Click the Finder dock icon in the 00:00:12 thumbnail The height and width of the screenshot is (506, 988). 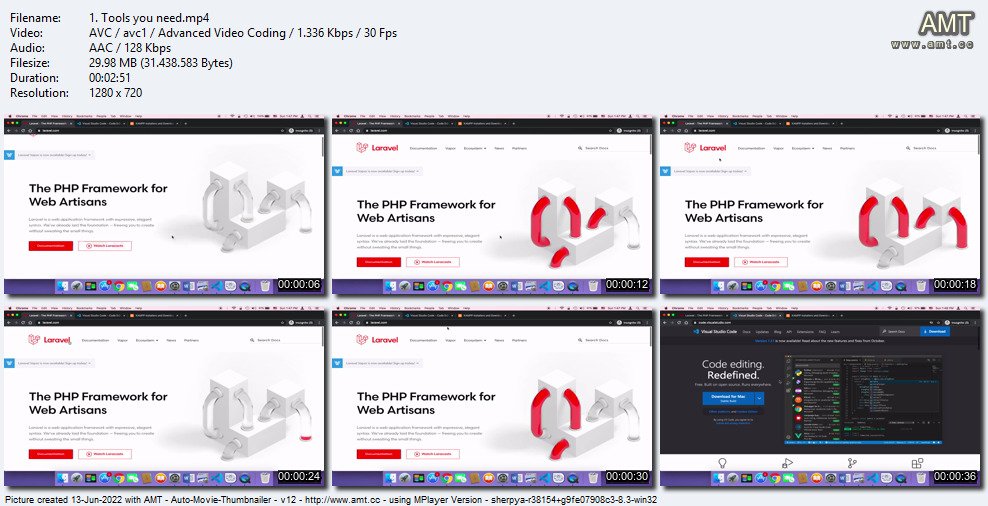[391, 286]
